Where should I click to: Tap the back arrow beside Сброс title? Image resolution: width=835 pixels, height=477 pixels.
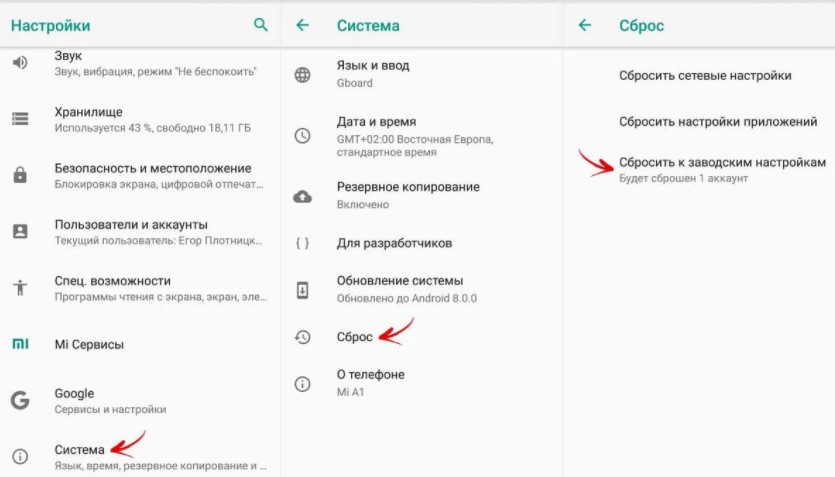click(585, 24)
